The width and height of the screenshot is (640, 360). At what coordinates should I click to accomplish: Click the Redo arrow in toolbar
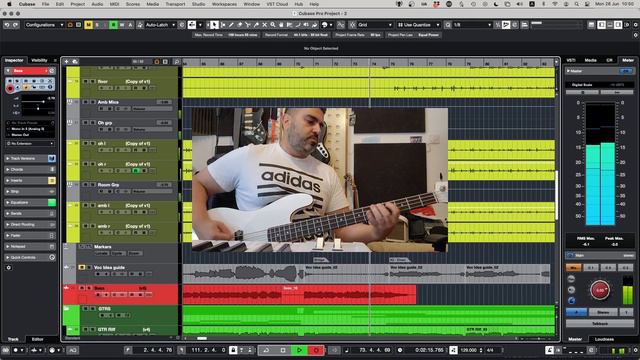click(x=16, y=25)
